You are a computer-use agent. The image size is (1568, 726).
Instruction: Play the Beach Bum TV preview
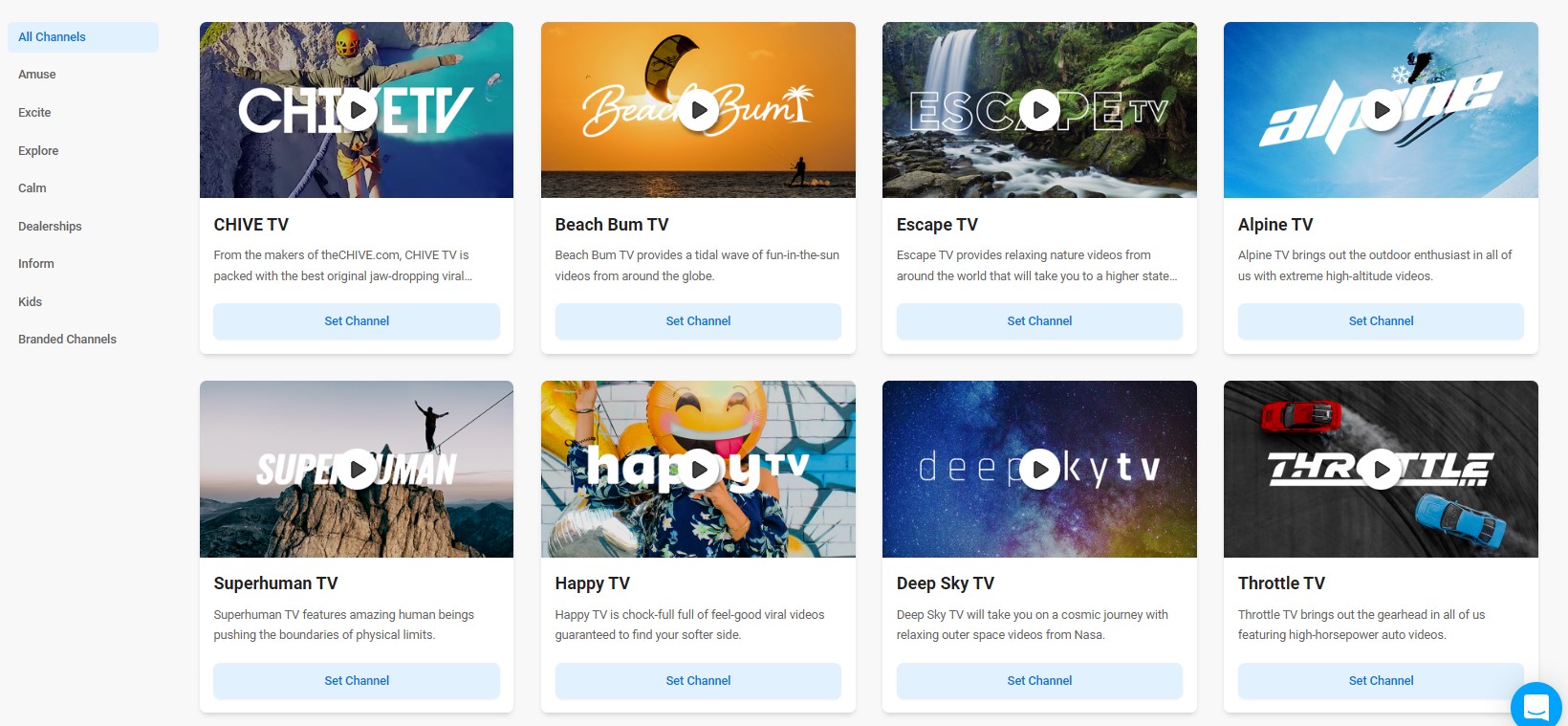pyautogui.click(x=699, y=110)
